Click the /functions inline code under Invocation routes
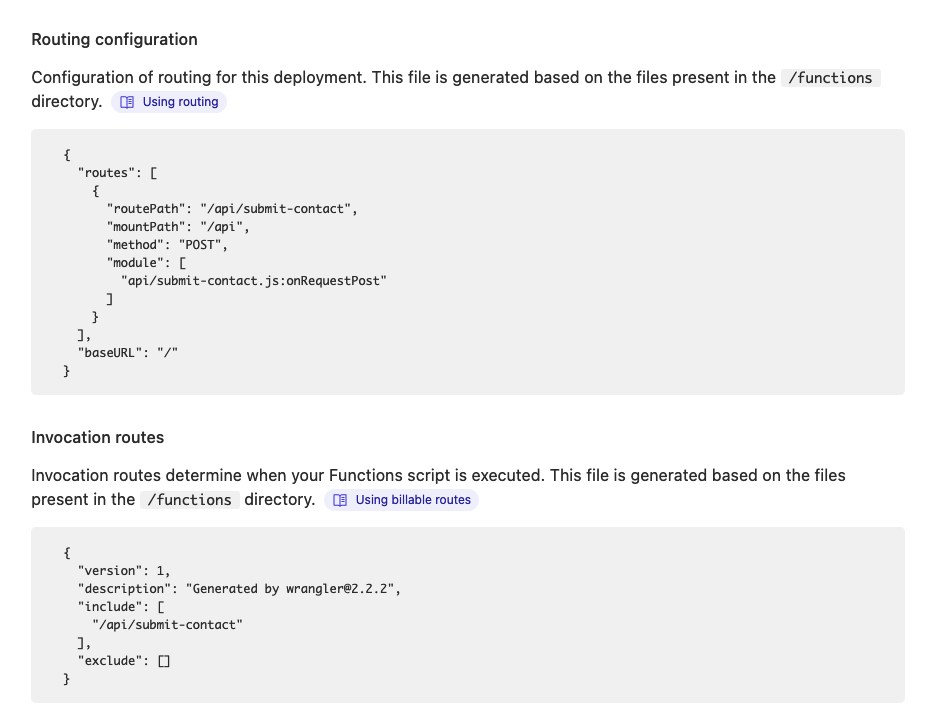 pyautogui.click(x=189, y=499)
